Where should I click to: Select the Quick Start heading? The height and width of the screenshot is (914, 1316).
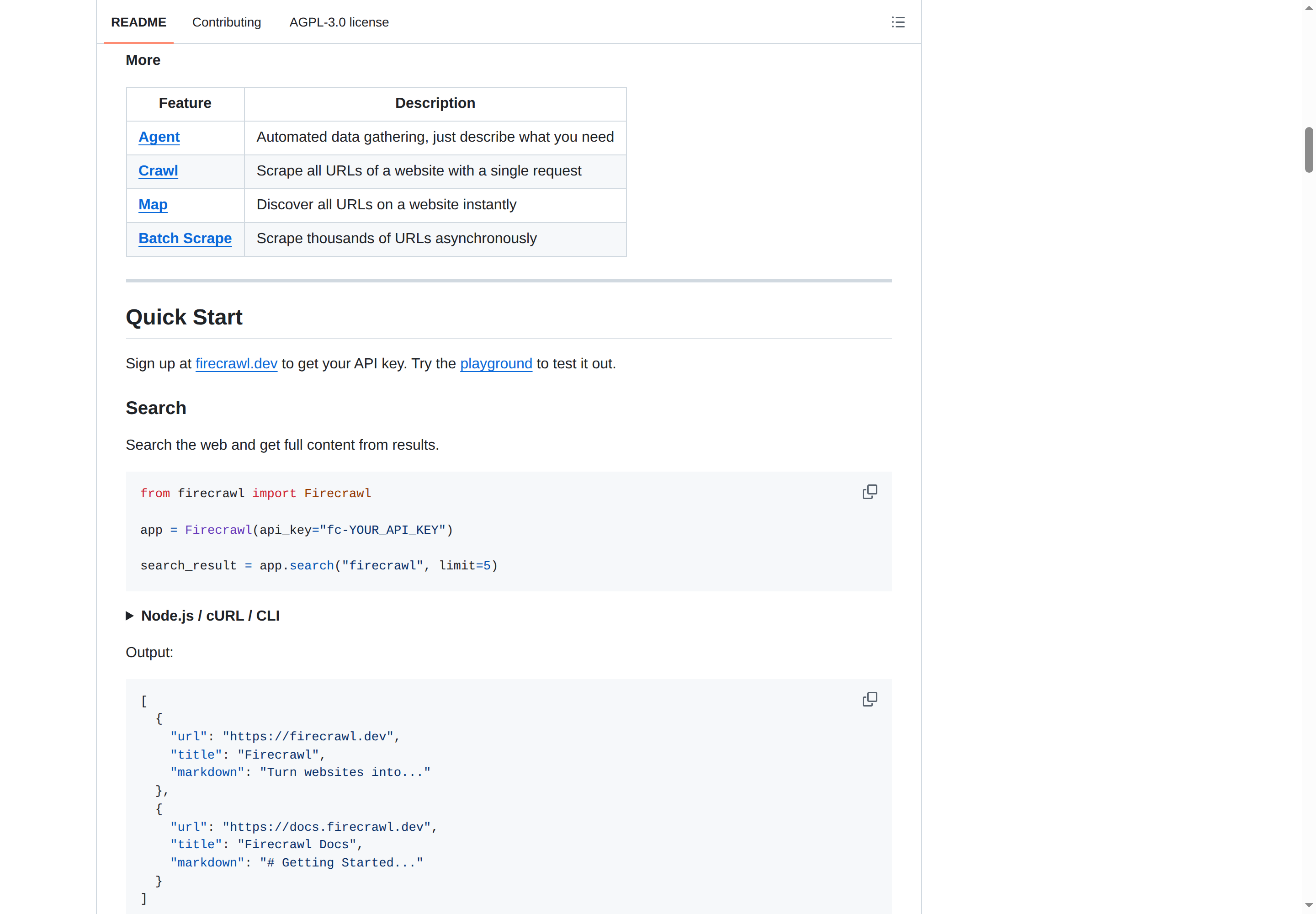(x=184, y=317)
